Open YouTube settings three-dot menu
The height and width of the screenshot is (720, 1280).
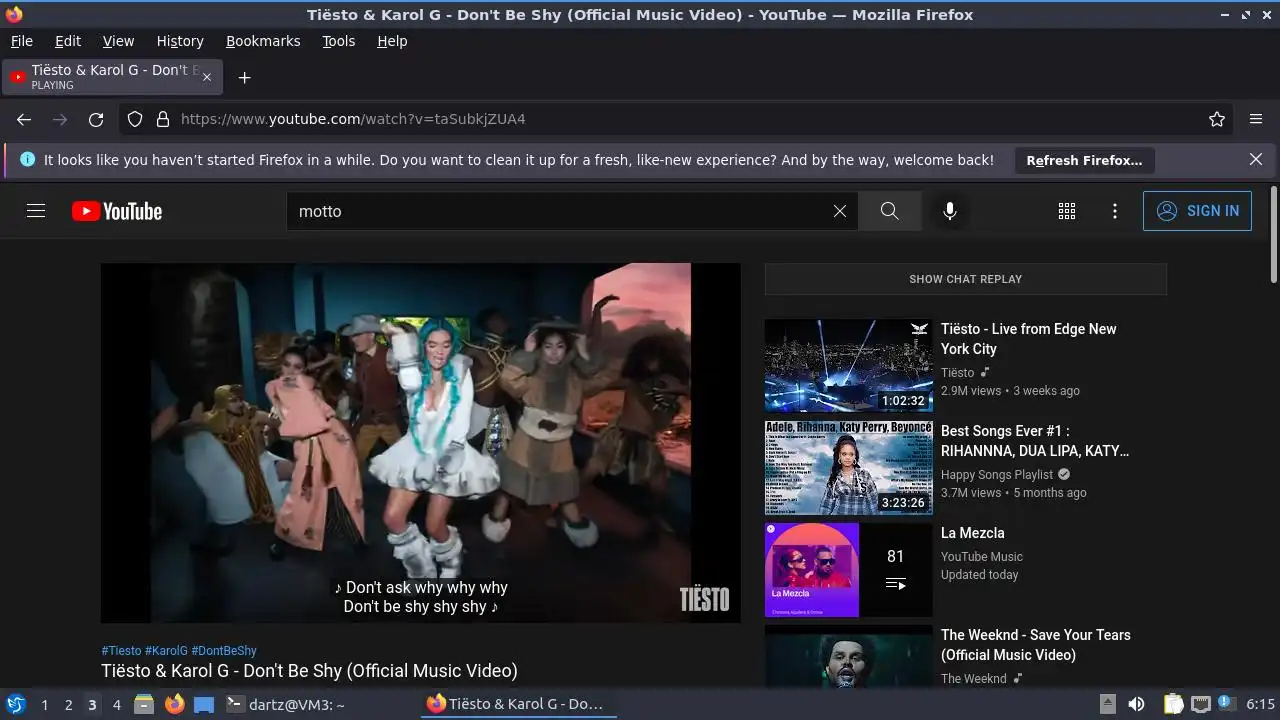[1115, 211]
